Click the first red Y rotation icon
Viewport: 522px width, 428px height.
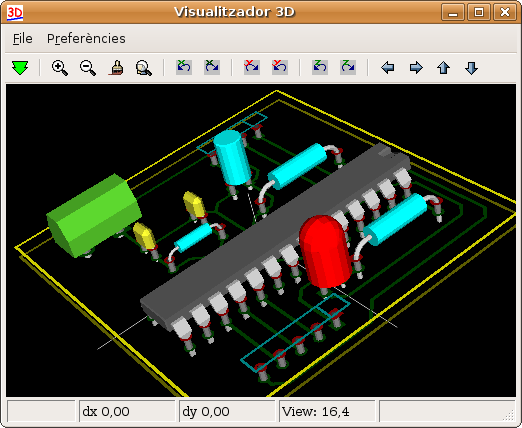click(252, 67)
